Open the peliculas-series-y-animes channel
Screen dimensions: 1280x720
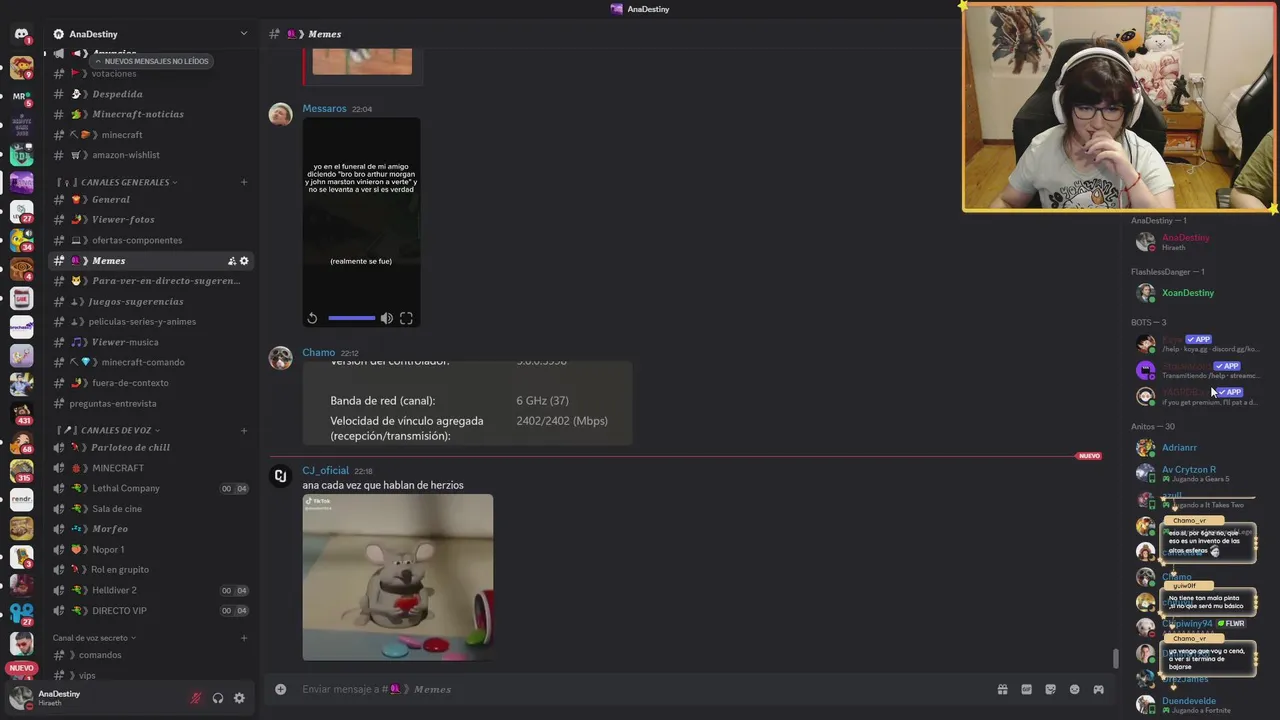click(150, 322)
